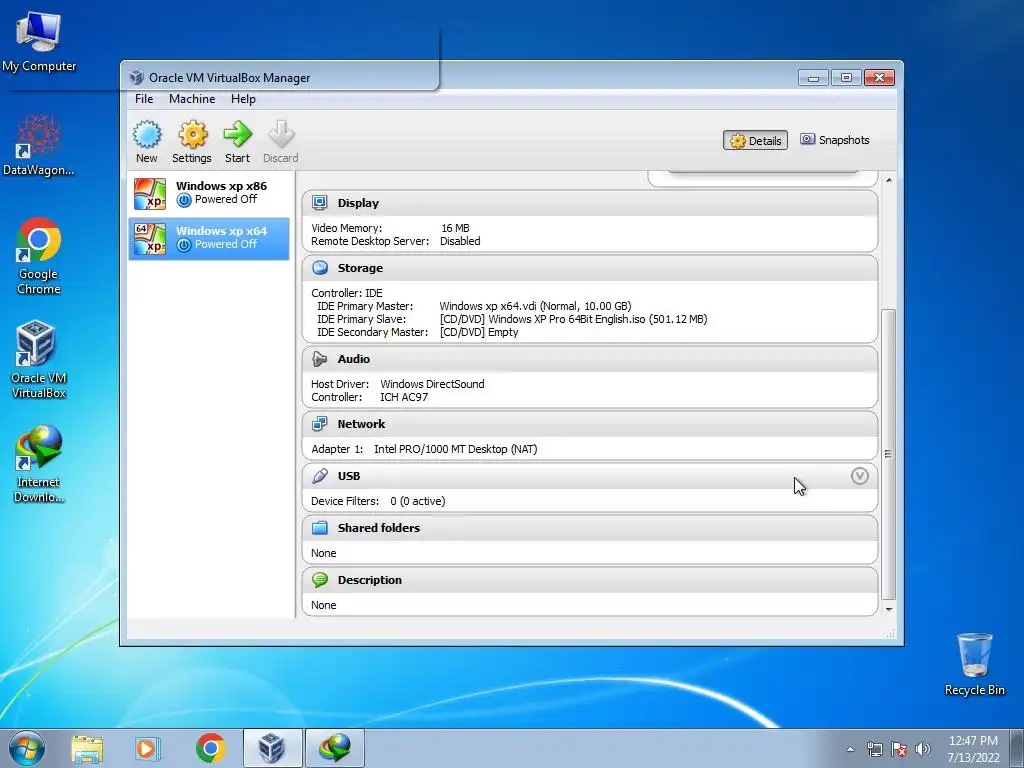Click the Description section bubble icon
1024x768 pixels.
[x=319, y=580]
